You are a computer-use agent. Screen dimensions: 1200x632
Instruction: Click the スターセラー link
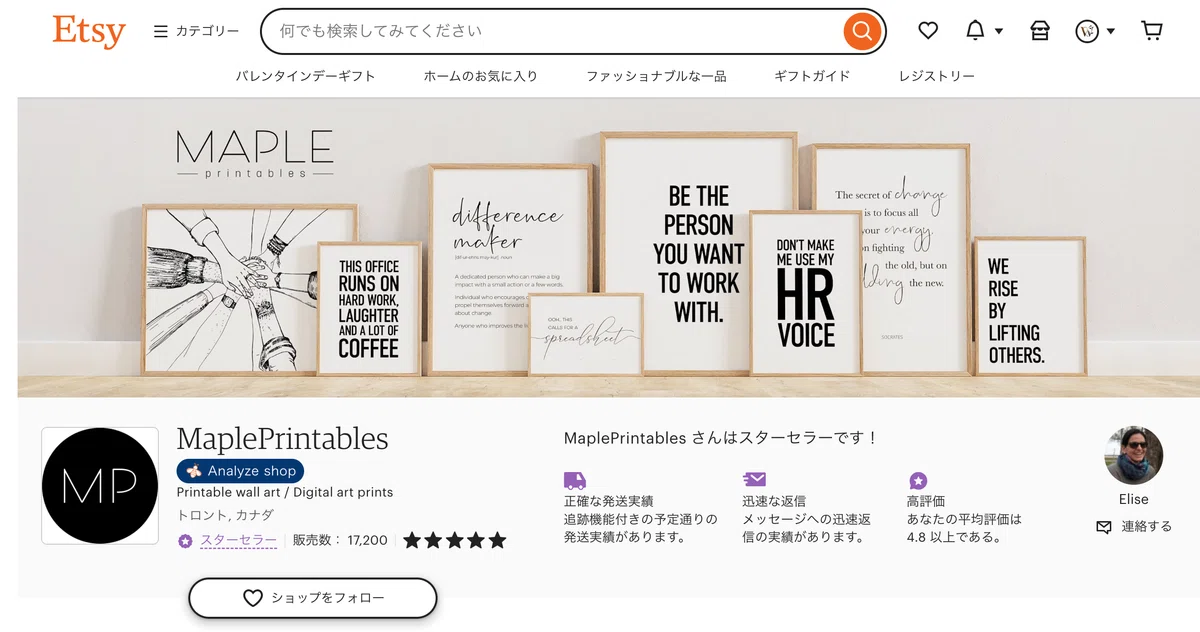click(238, 541)
